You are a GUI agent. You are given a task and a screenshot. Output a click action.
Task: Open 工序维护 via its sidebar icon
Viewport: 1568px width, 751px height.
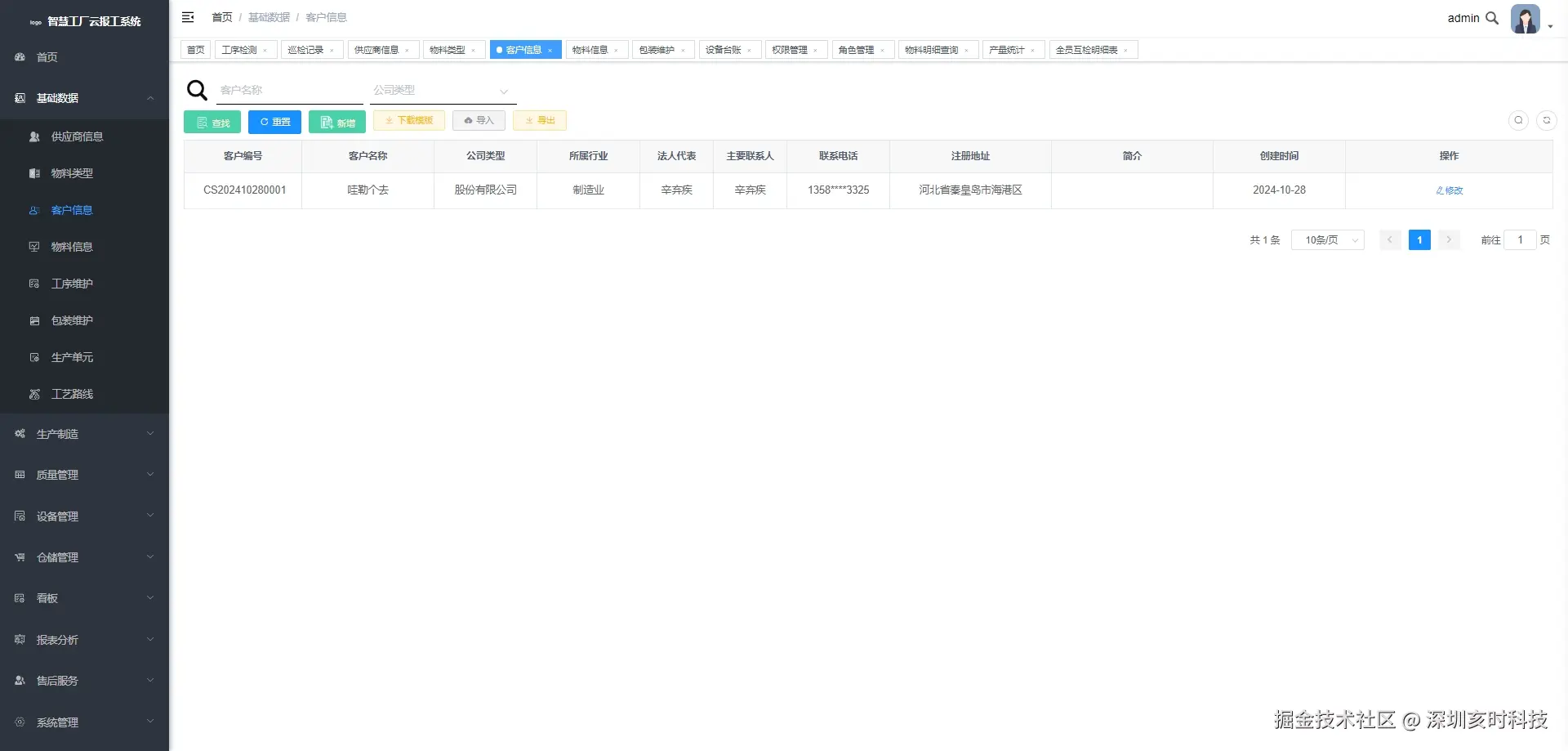point(34,284)
